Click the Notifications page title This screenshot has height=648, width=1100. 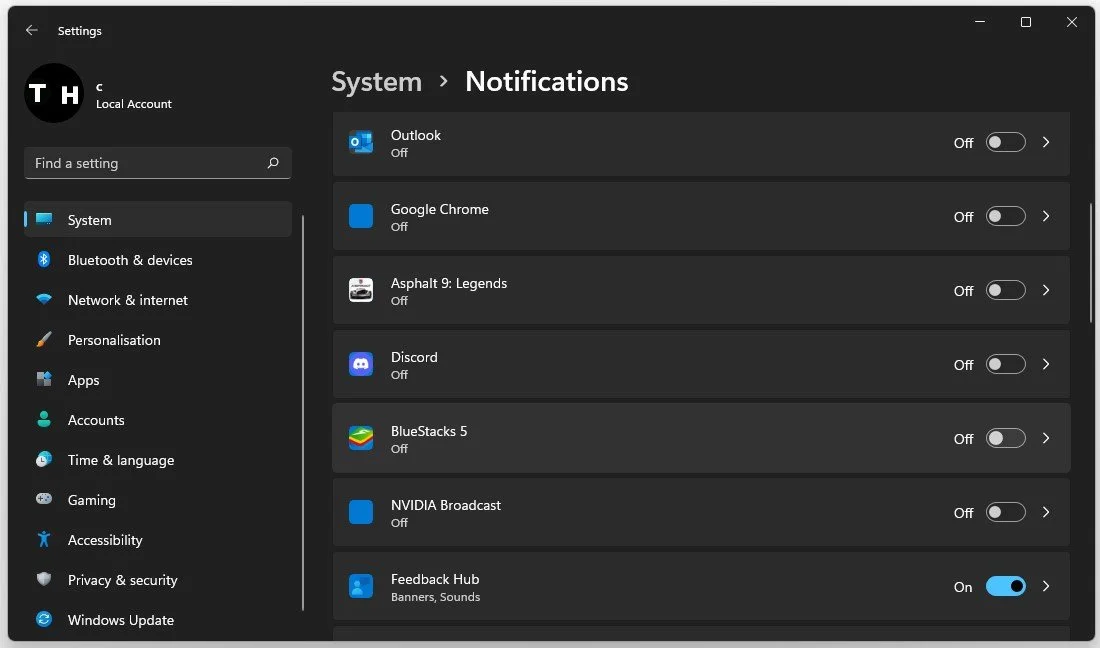coord(546,81)
